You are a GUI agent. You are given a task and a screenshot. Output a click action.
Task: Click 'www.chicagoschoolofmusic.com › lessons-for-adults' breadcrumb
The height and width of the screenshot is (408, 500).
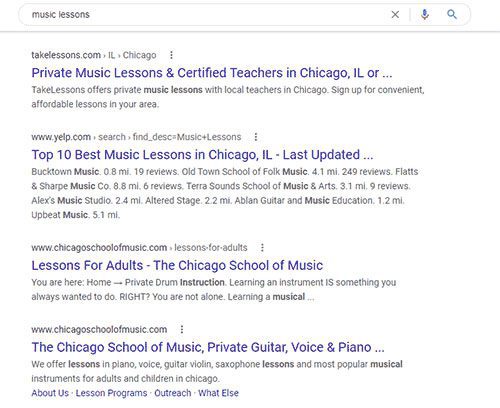tap(139, 248)
